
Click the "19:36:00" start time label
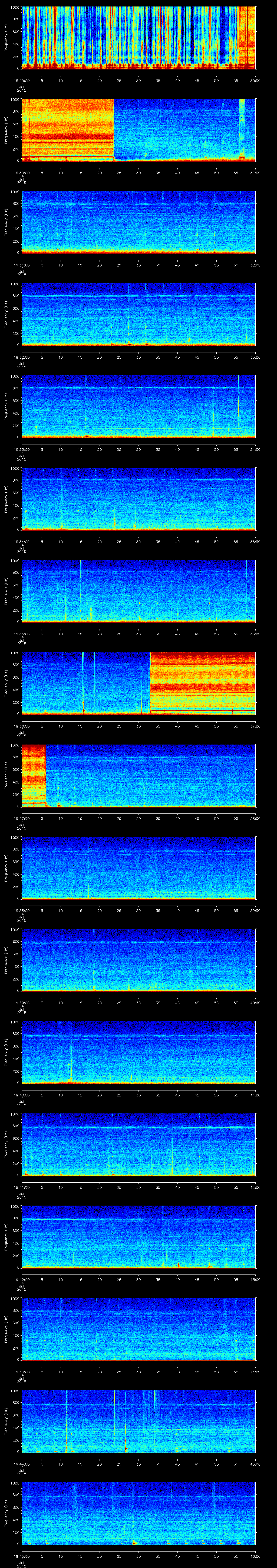[21, 726]
